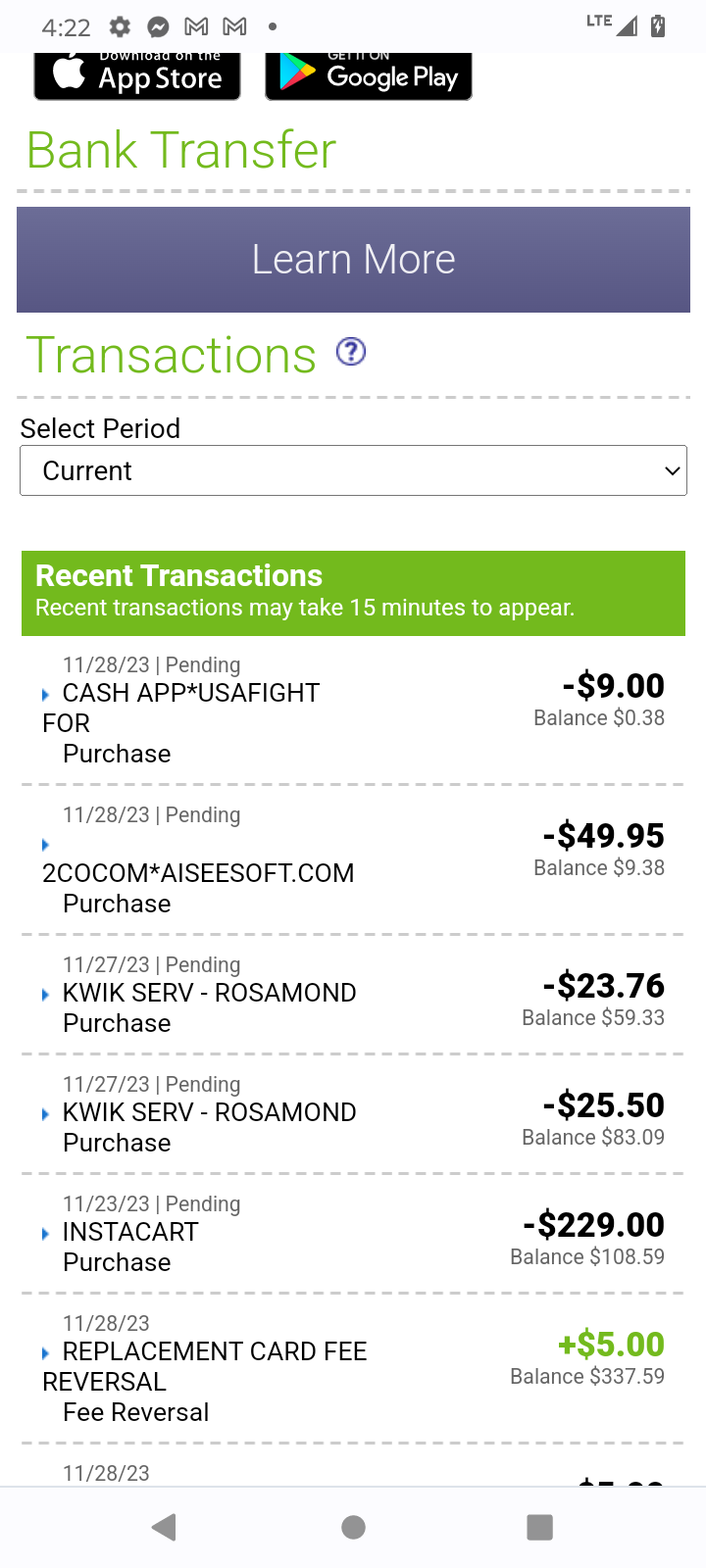
Task: Click the Learn More button
Action: [x=353, y=260]
